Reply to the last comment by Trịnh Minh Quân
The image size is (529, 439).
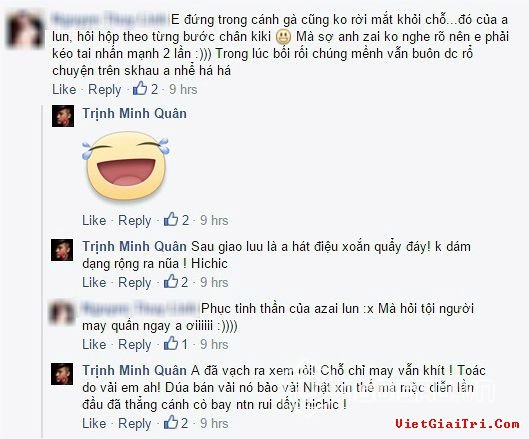click(135, 423)
